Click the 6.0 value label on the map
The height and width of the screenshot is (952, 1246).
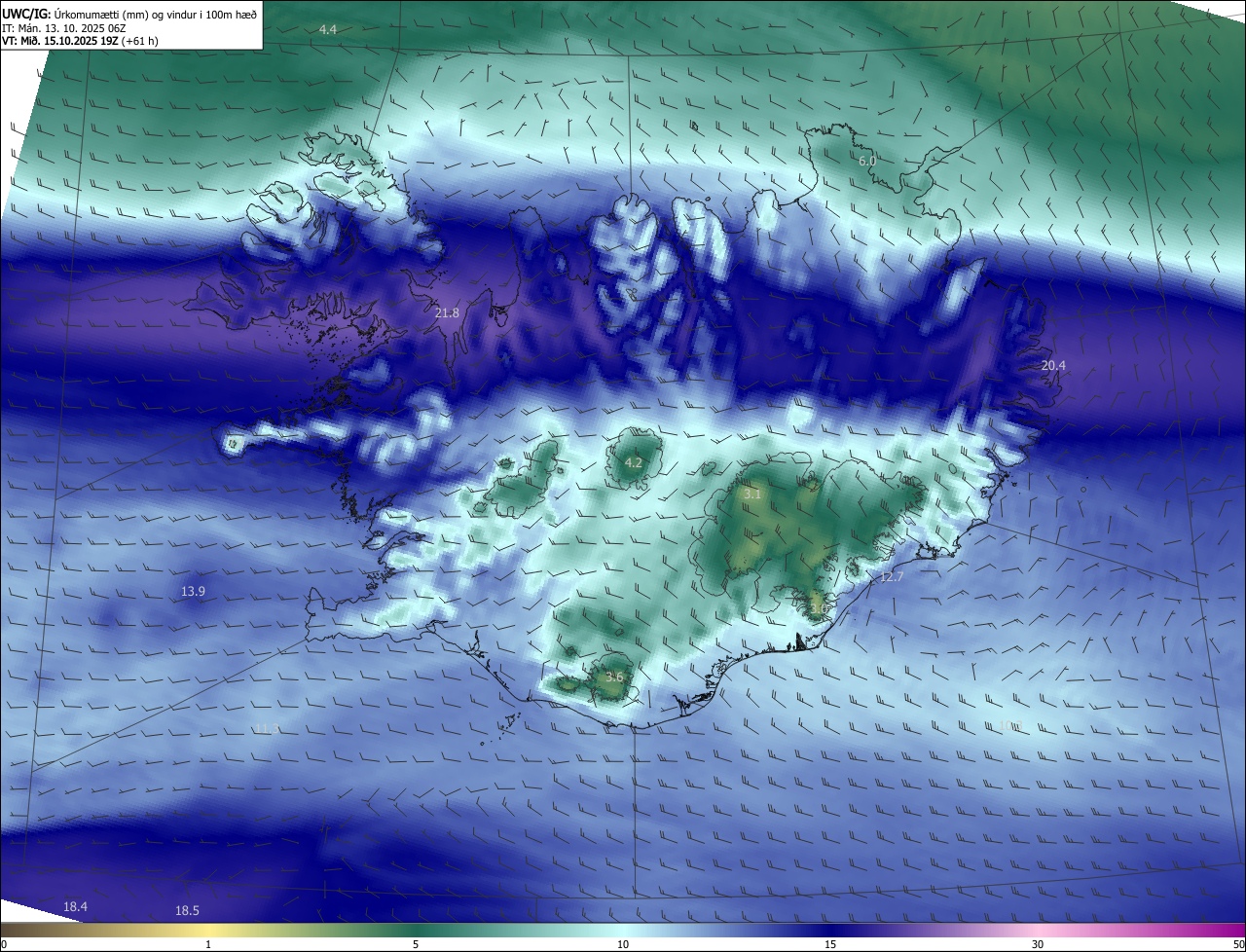pos(867,161)
